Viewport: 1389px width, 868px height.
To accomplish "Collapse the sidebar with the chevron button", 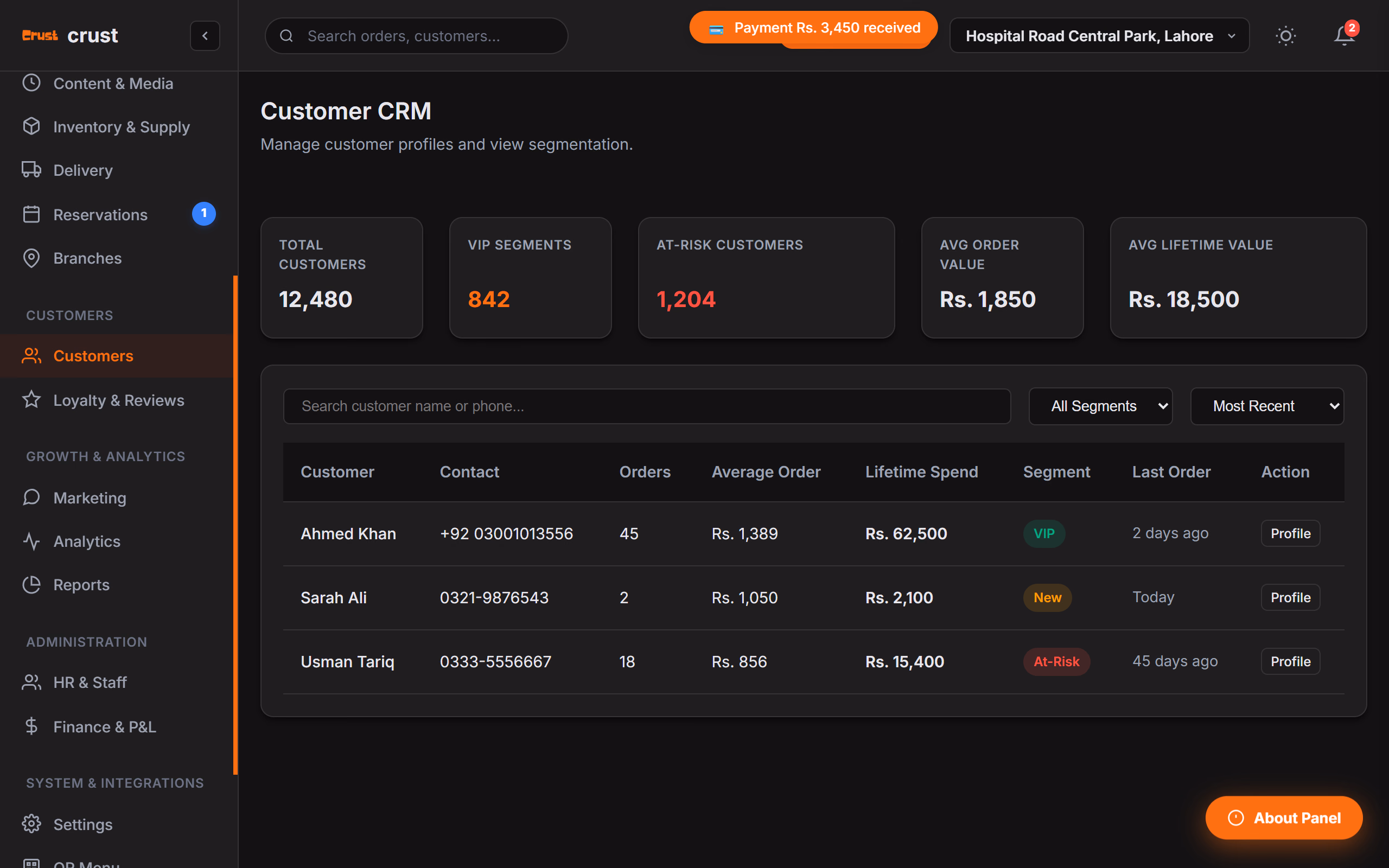I will 205,36.
